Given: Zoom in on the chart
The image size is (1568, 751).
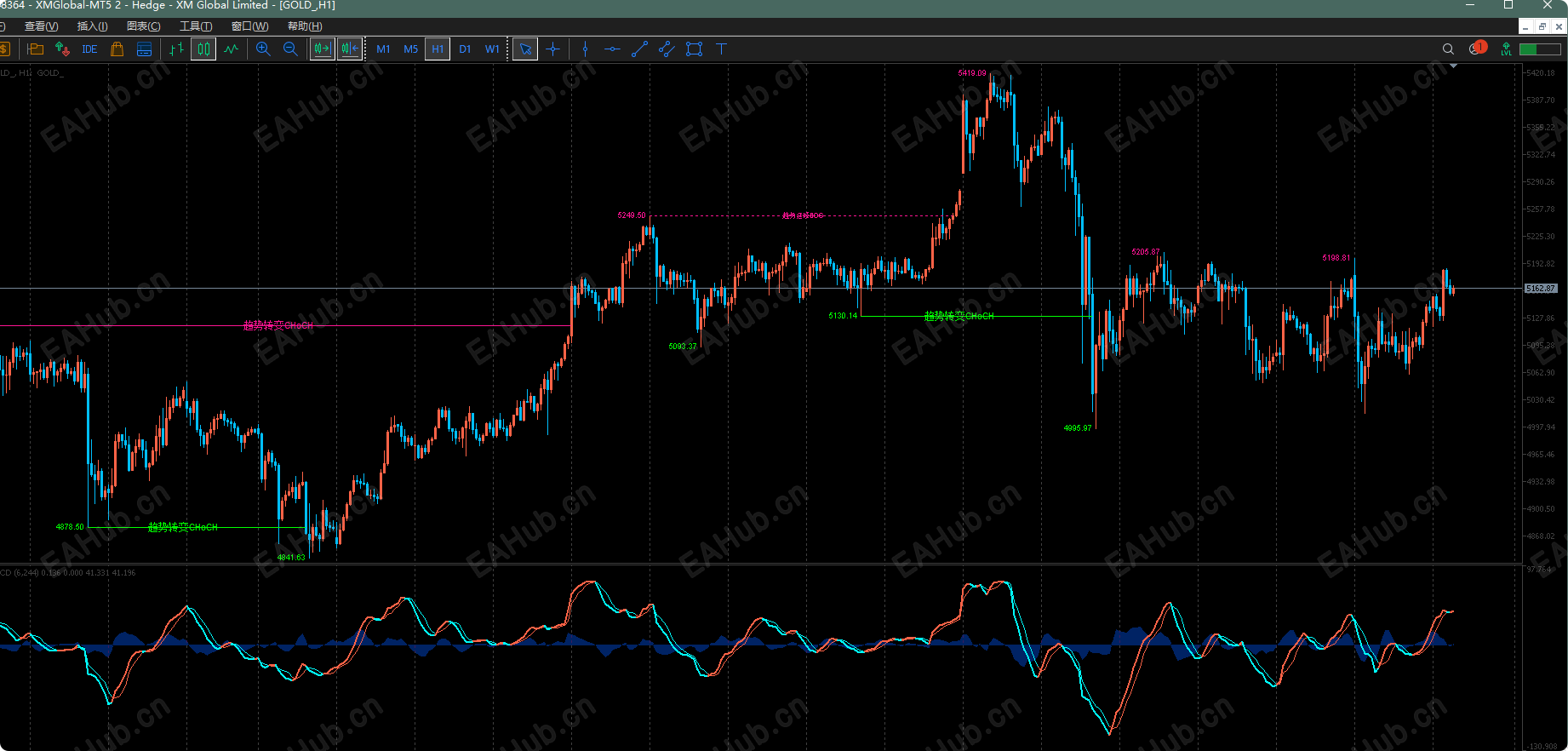Looking at the screenshot, I should coord(263,49).
